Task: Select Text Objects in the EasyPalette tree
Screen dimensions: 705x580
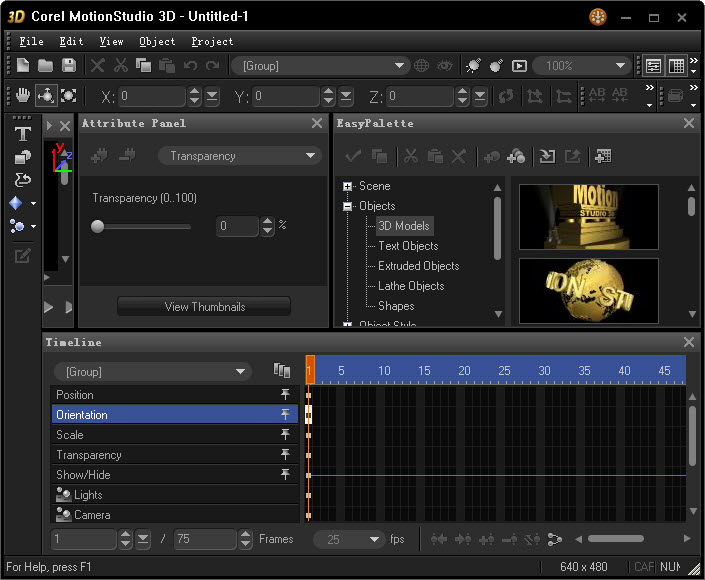Action: coord(407,246)
